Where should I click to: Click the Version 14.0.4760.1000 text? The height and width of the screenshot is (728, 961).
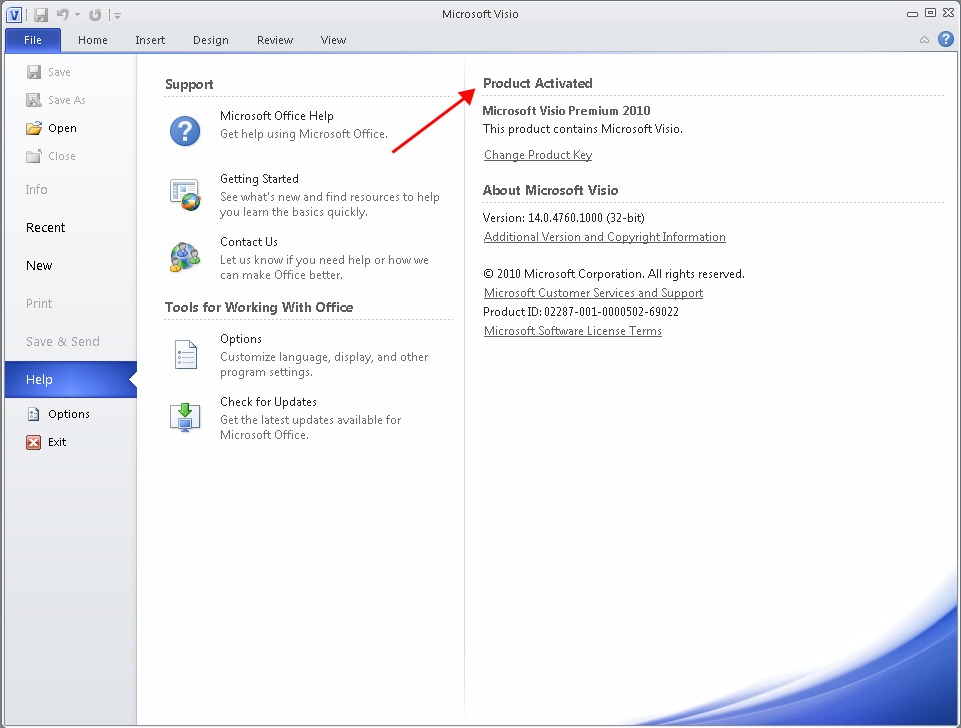tap(564, 218)
